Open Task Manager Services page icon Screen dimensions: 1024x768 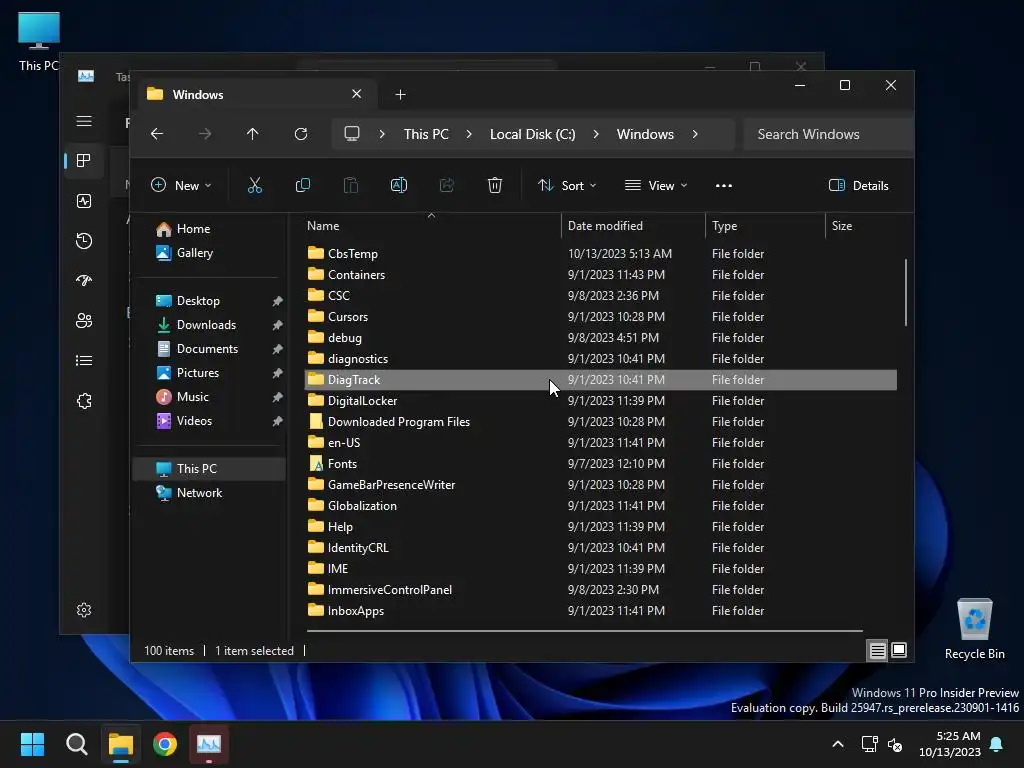tap(84, 401)
